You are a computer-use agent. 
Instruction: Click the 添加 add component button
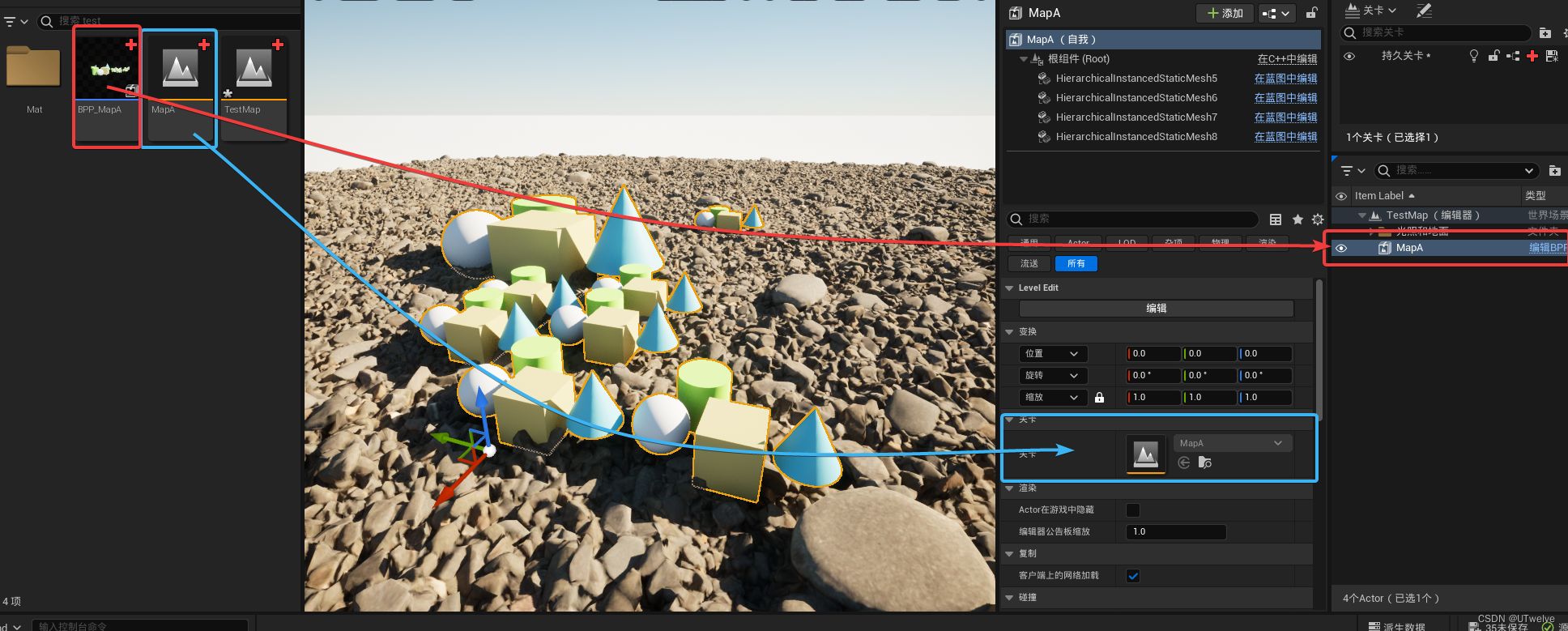coord(1225,13)
